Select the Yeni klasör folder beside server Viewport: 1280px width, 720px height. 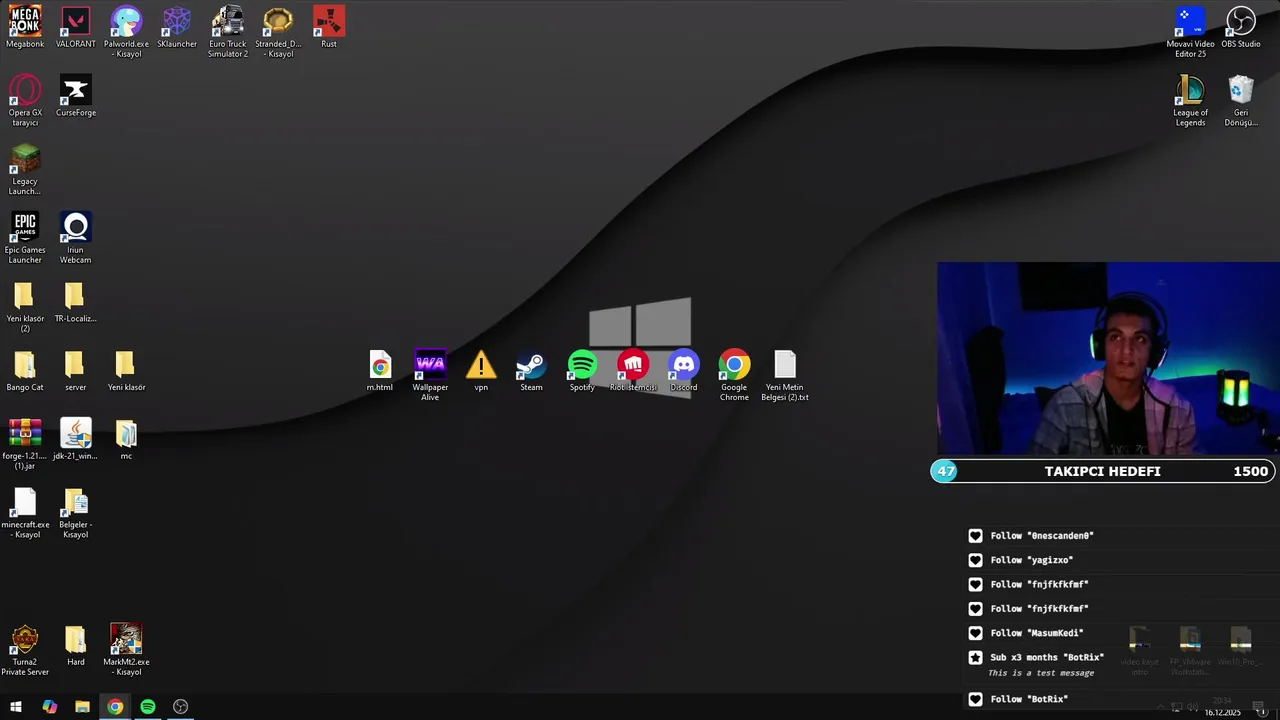point(126,371)
